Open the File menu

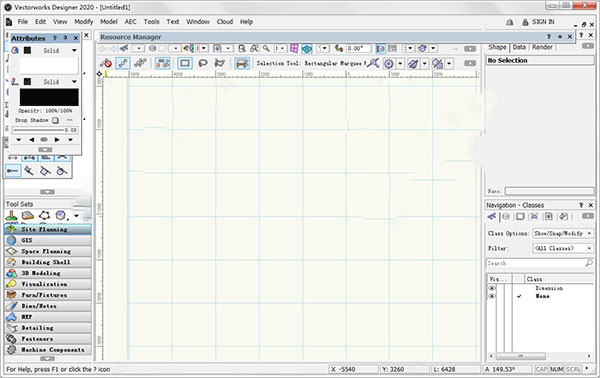coord(23,22)
